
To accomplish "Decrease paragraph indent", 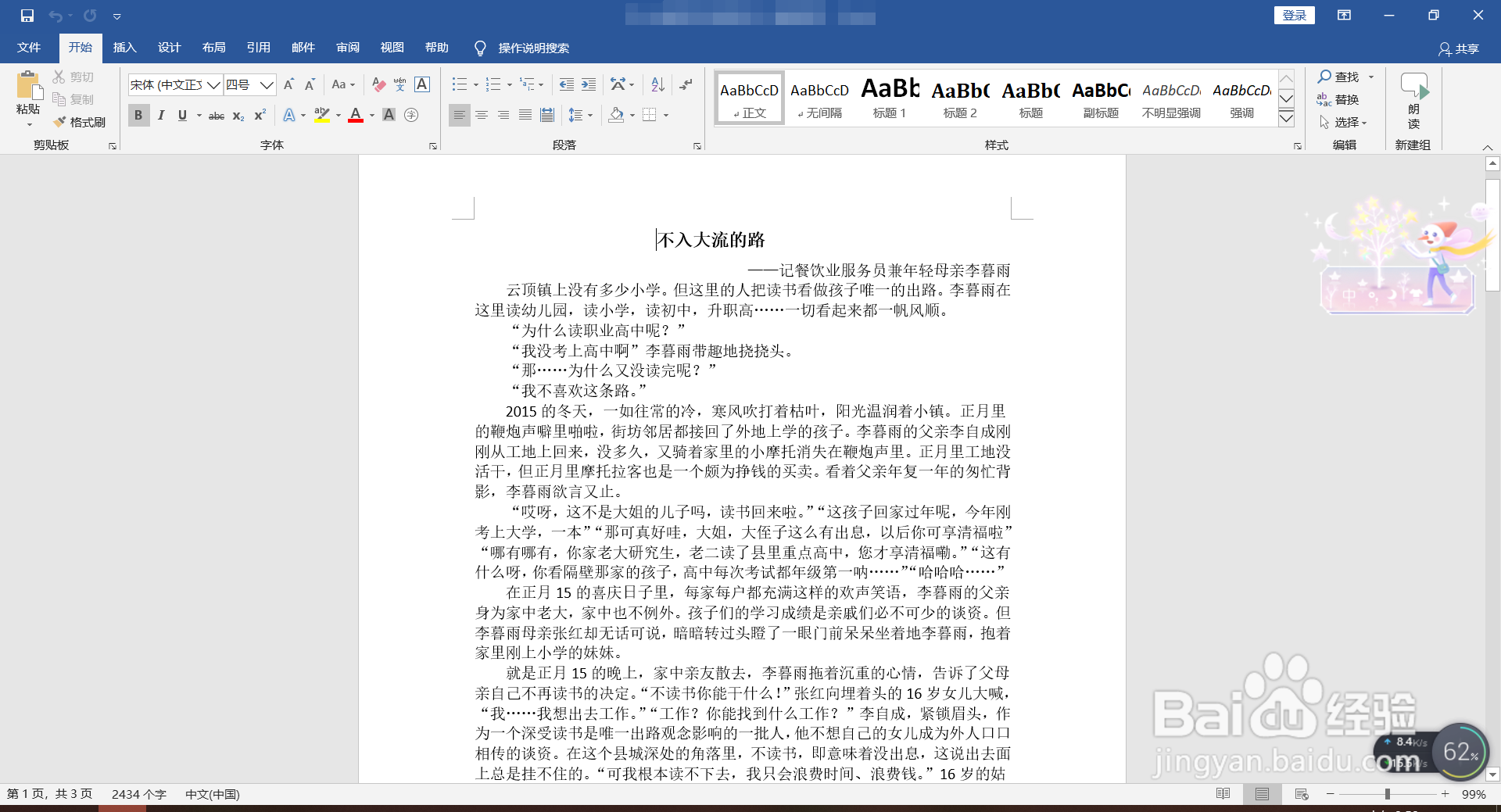I will [x=567, y=84].
